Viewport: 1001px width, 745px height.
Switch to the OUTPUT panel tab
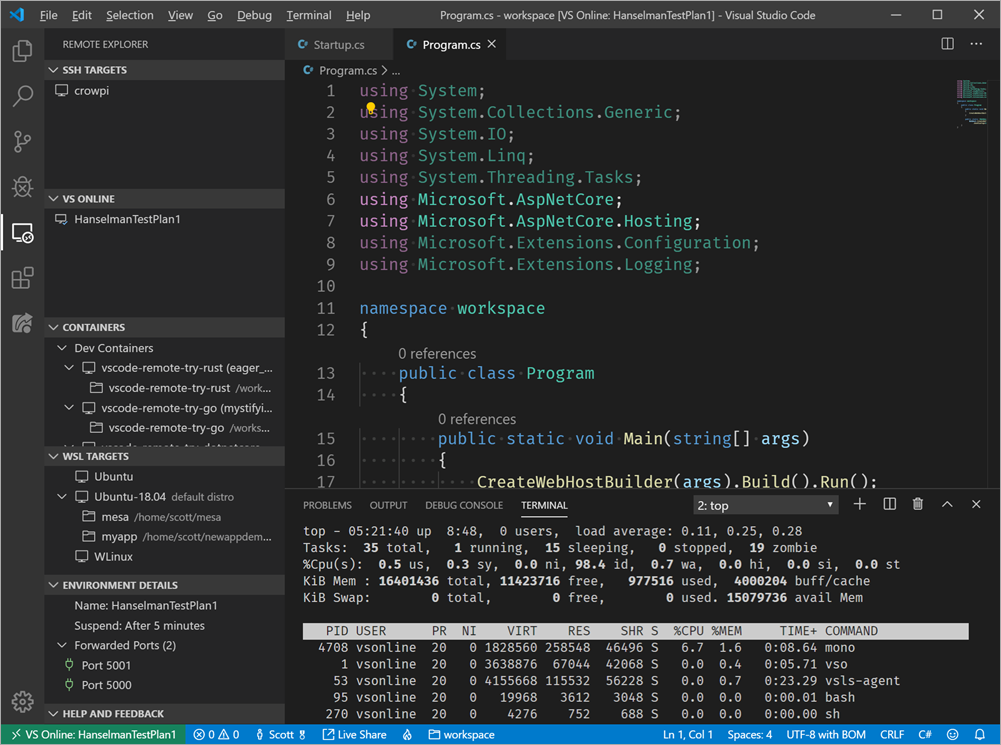coord(388,505)
